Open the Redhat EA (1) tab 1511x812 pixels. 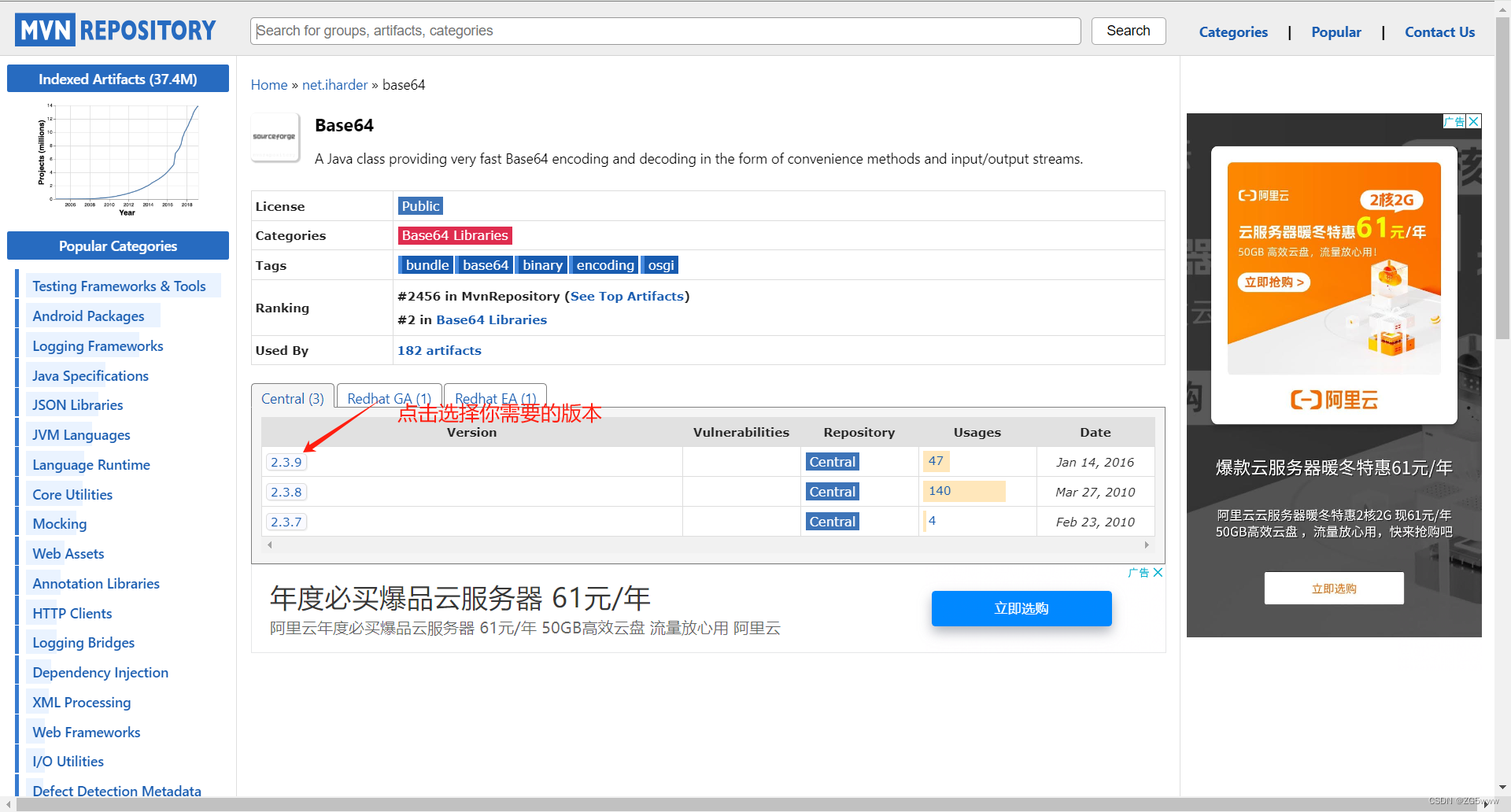coord(494,398)
